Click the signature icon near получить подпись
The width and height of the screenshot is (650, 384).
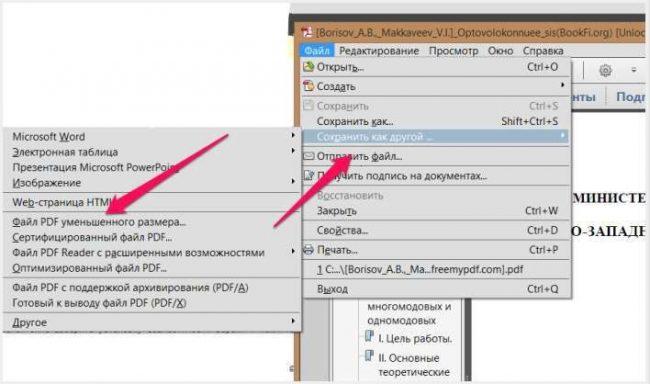[309, 175]
